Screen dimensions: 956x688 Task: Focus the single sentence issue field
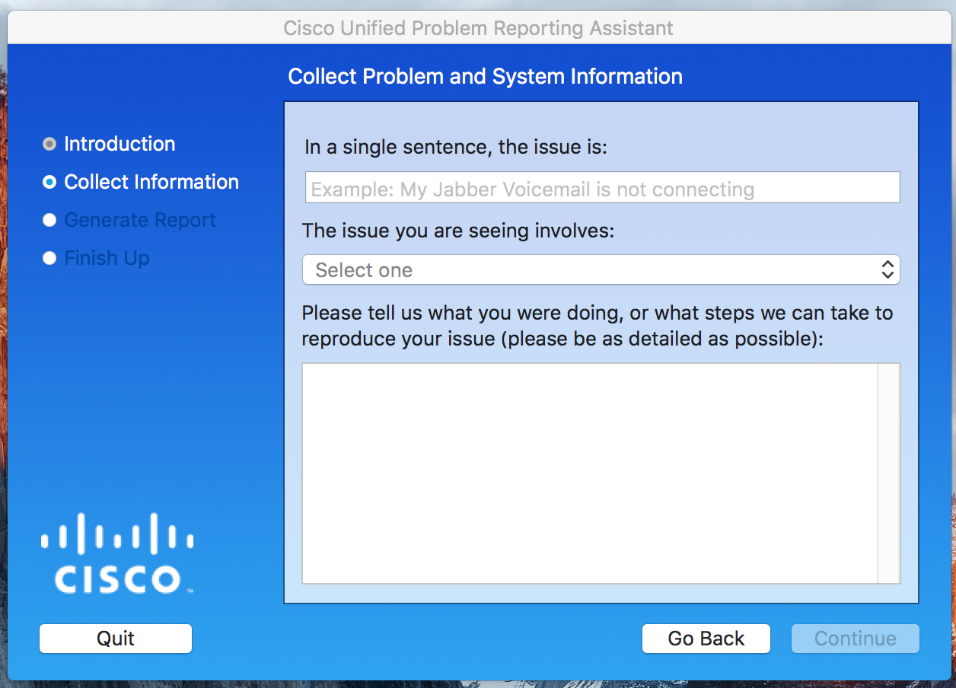602,187
